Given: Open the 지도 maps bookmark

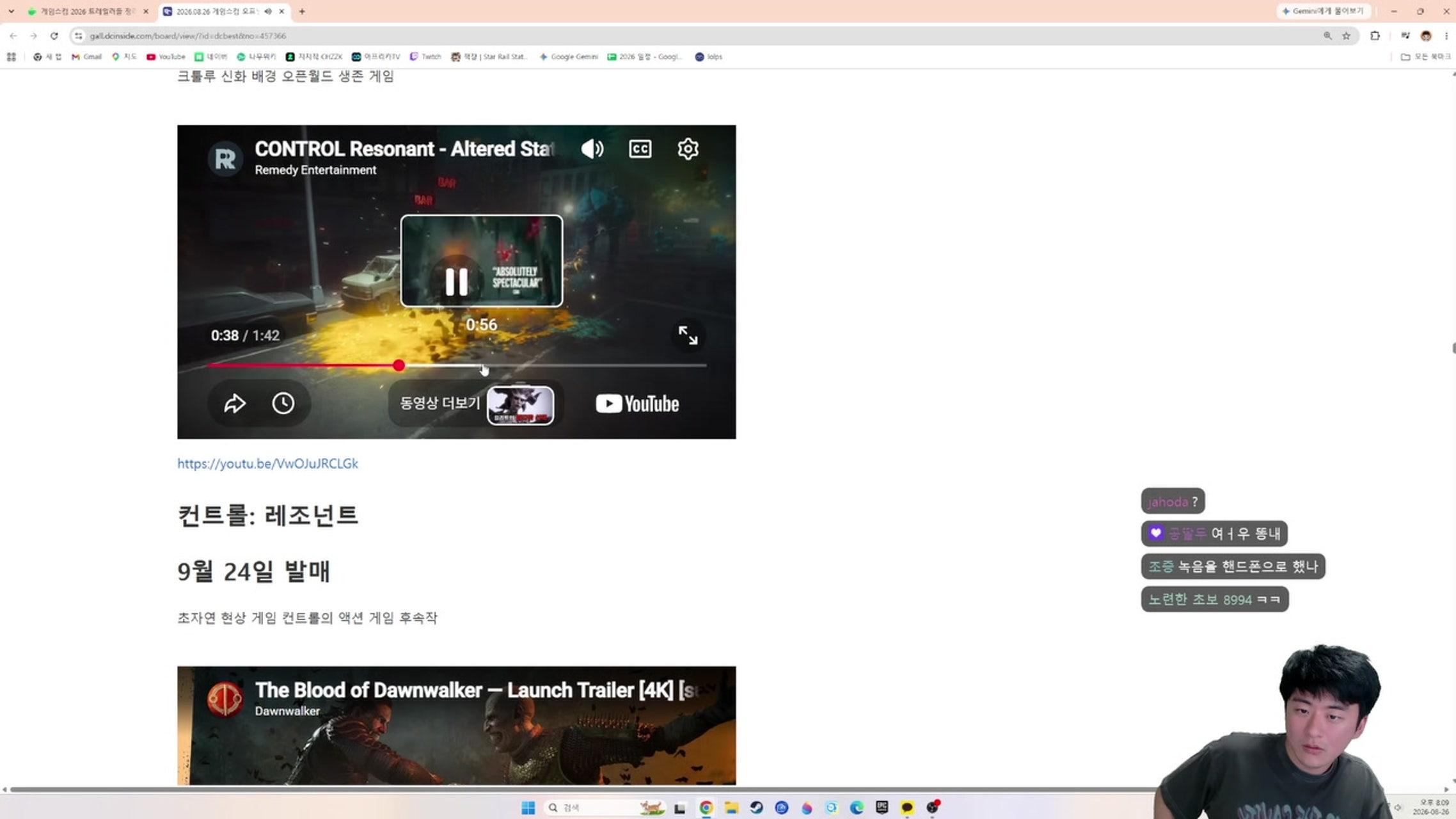Looking at the screenshot, I should click(x=124, y=57).
